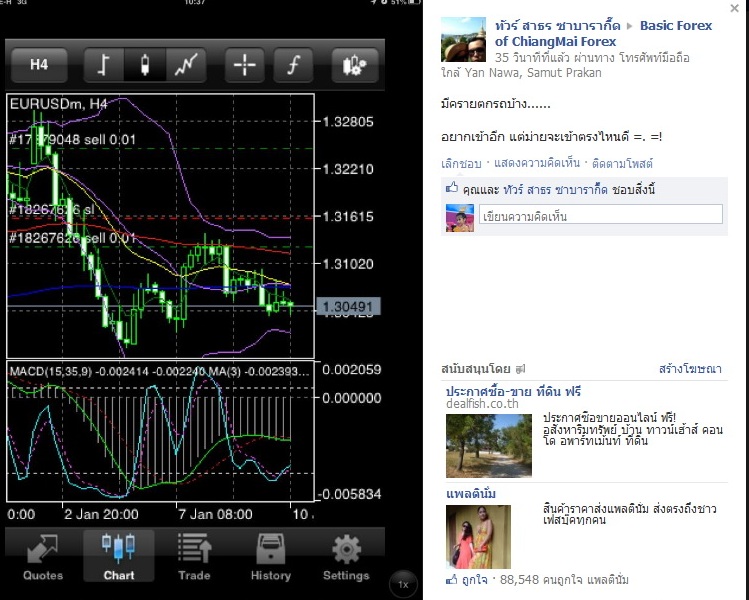Select the #18267626 sell 0.01 order label
The width and height of the screenshot is (749, 600).
click(73, 238)
